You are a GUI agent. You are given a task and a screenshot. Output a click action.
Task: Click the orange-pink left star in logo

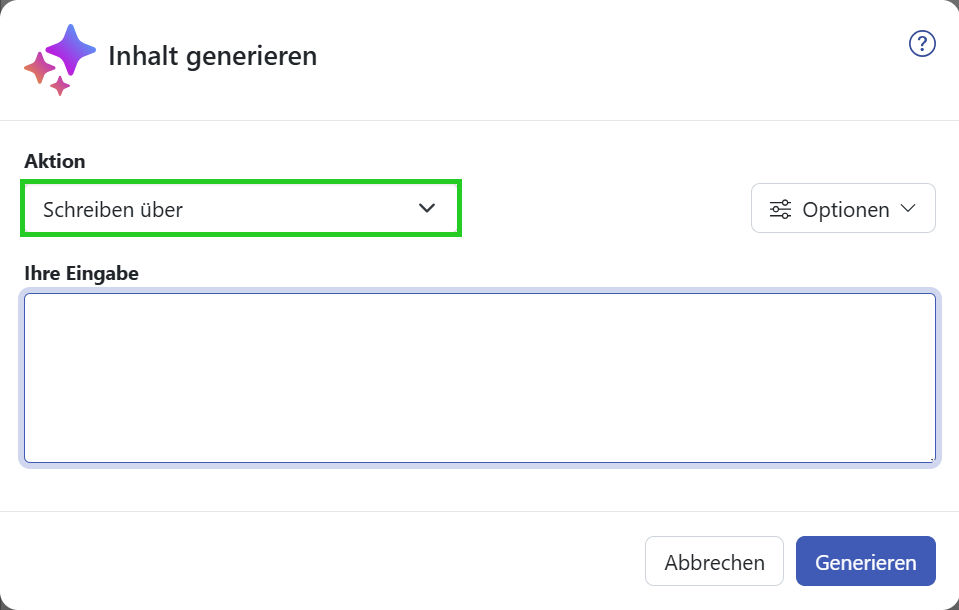[x=39, y=68]
